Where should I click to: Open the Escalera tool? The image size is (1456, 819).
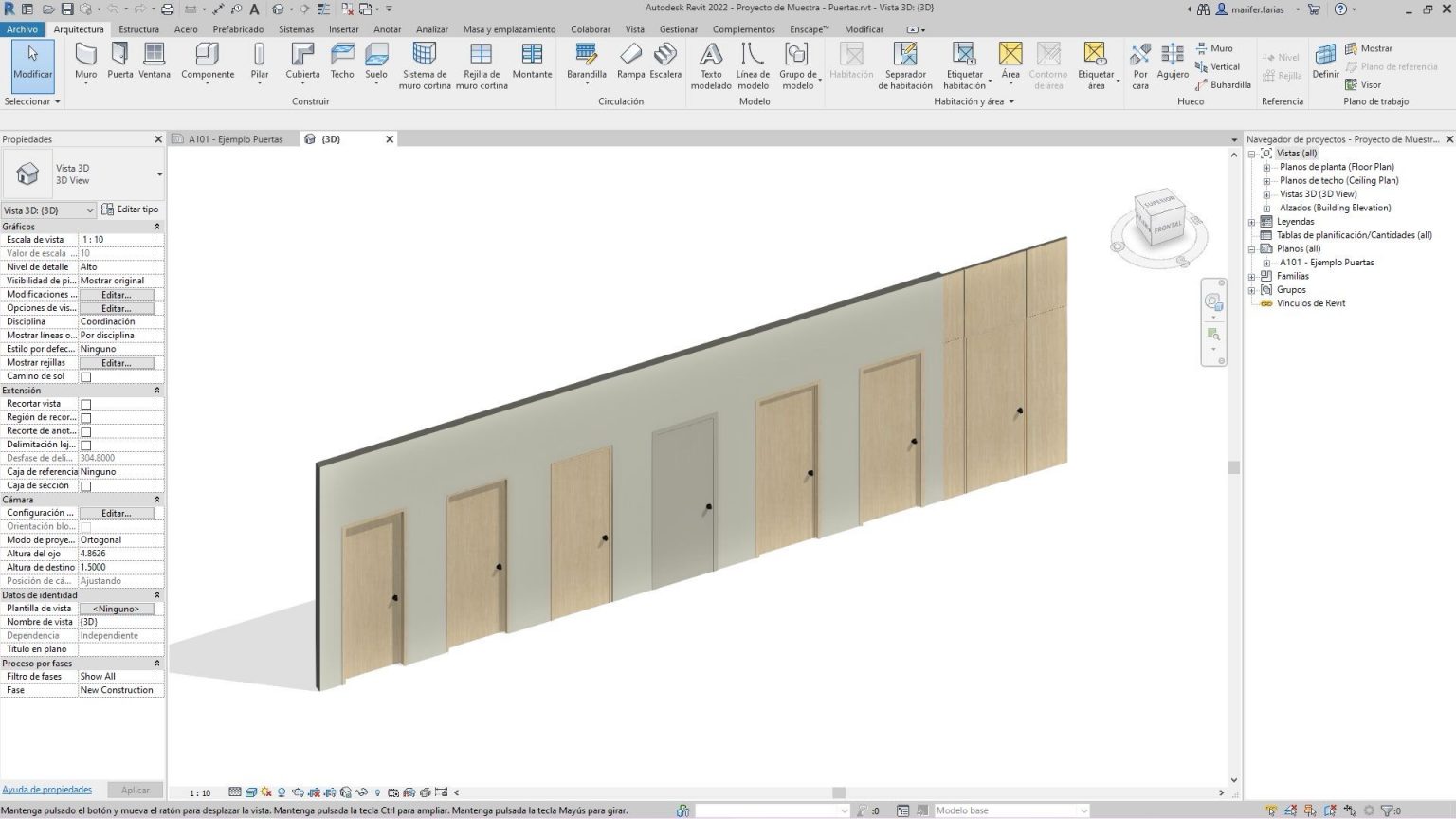coord(665,66)
